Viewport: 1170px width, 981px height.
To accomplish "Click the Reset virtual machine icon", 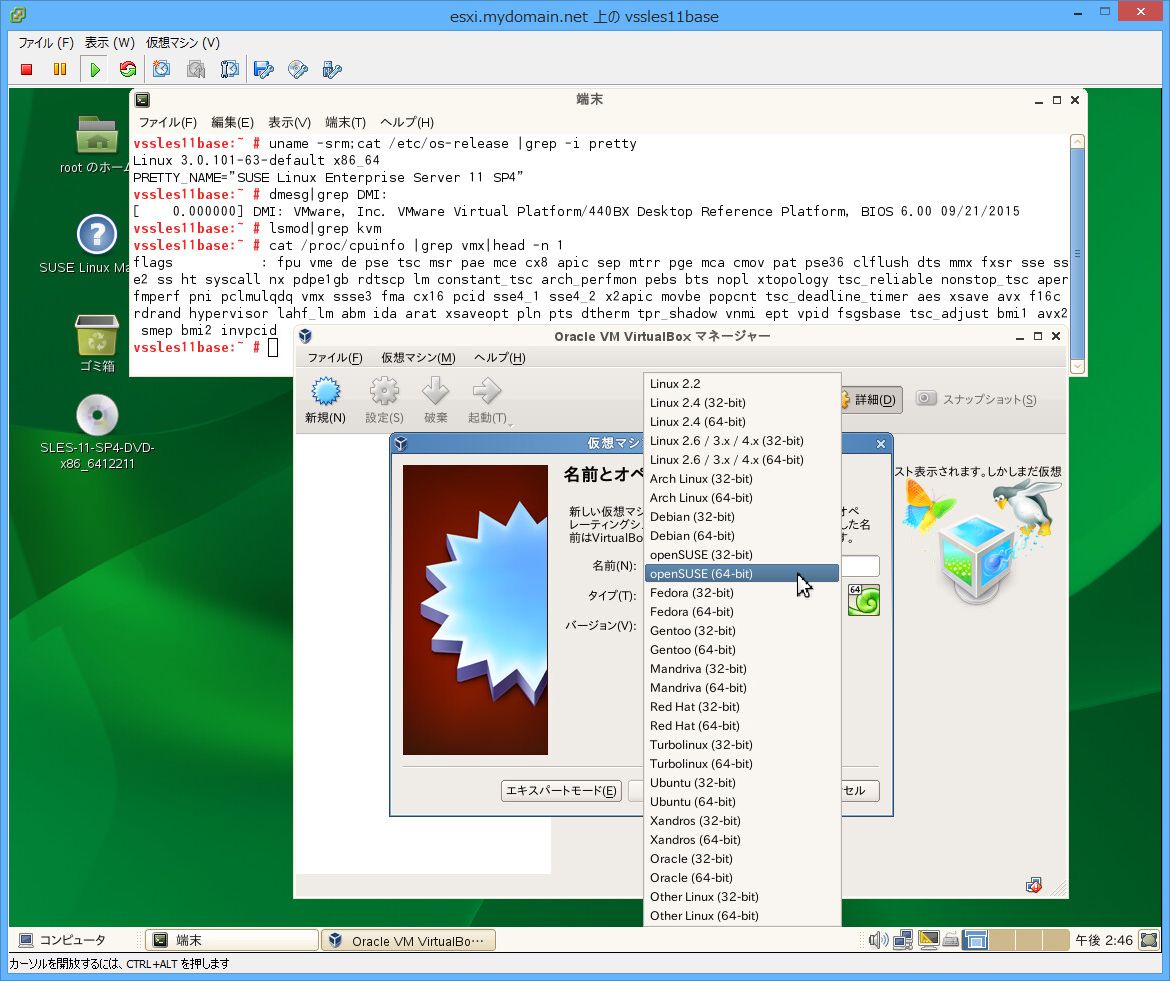I will pyautogui.click(x=128, y=69).
